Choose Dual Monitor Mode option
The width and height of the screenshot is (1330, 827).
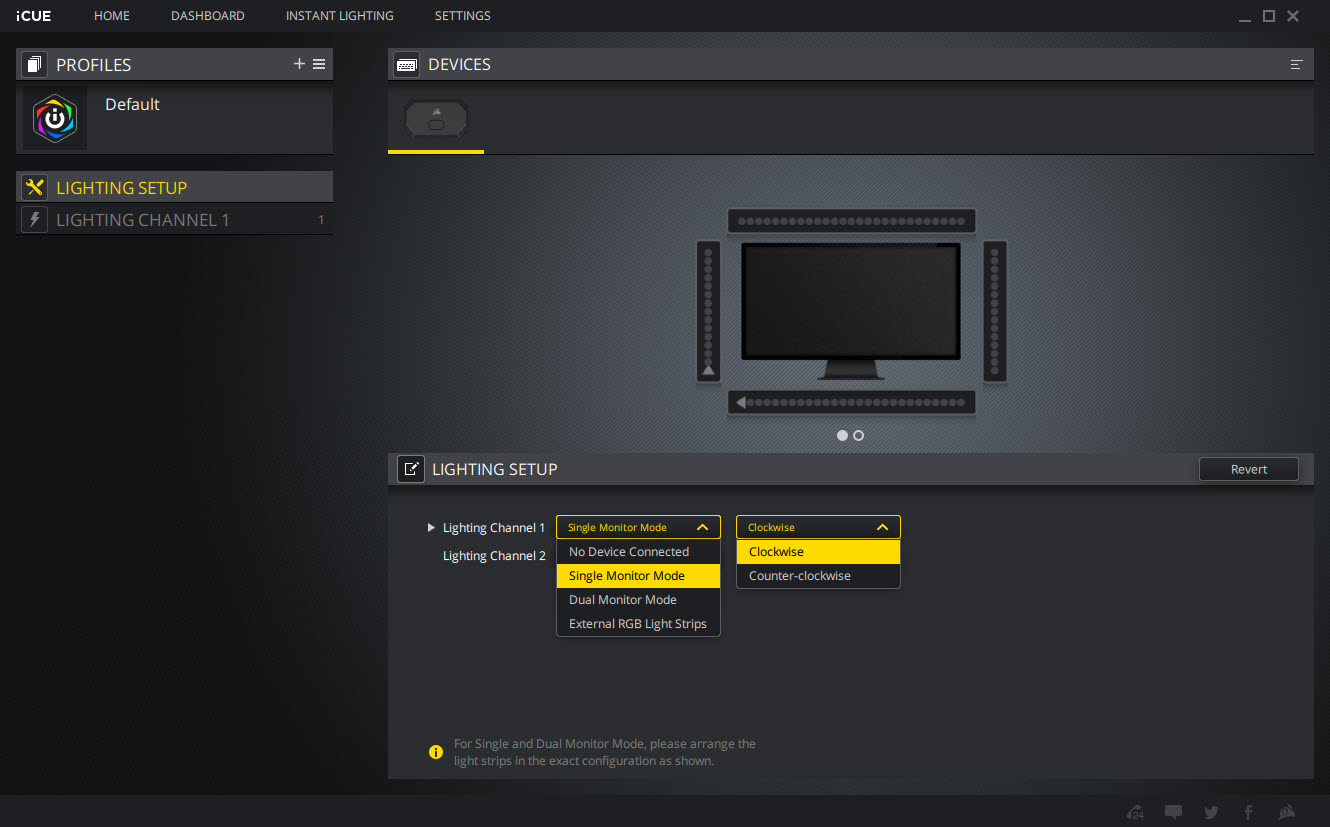[x=638, y=600]
